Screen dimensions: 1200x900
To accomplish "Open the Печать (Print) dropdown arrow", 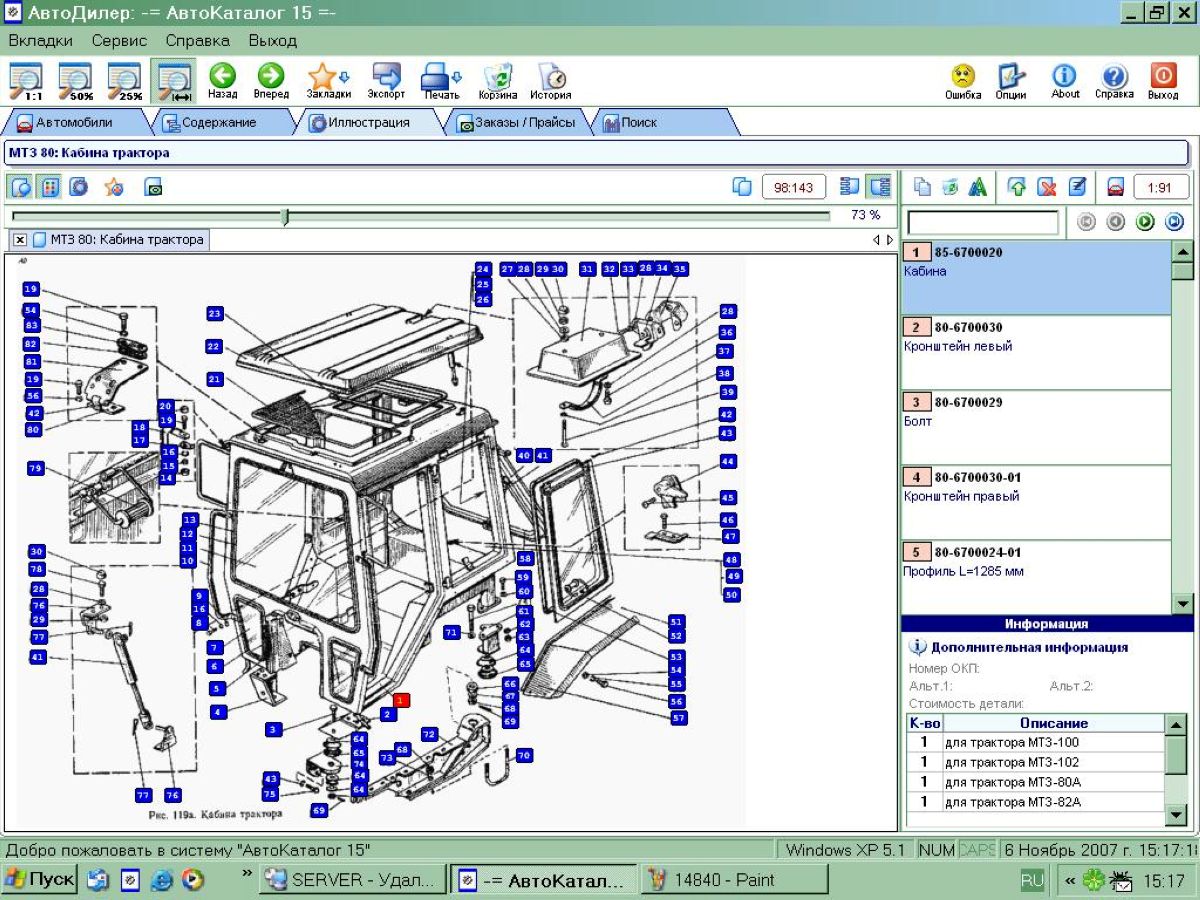I will click(x=457, y=77).
